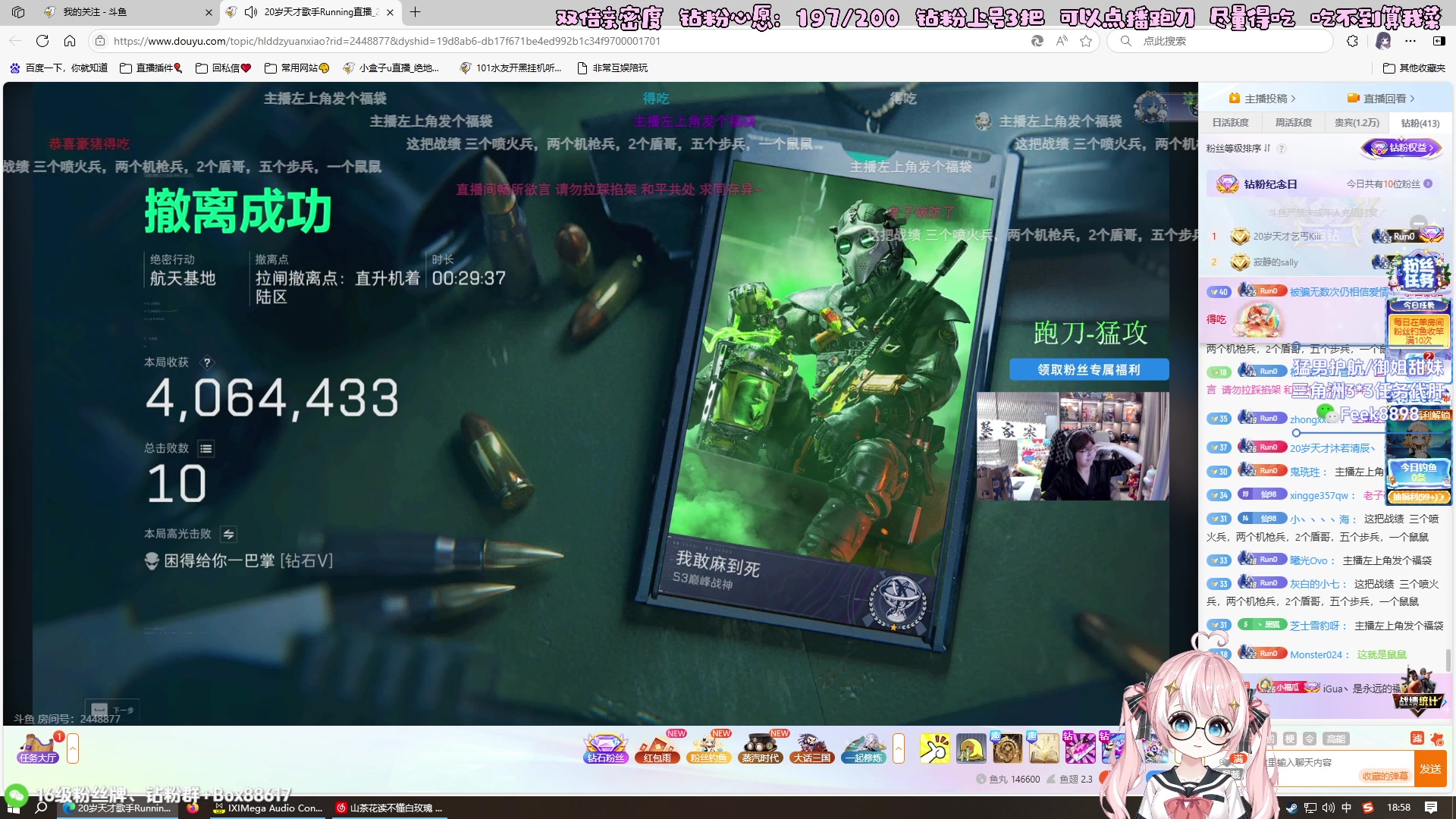Open a new browser tab
1456x819 pixels.
tap(415, 12)
